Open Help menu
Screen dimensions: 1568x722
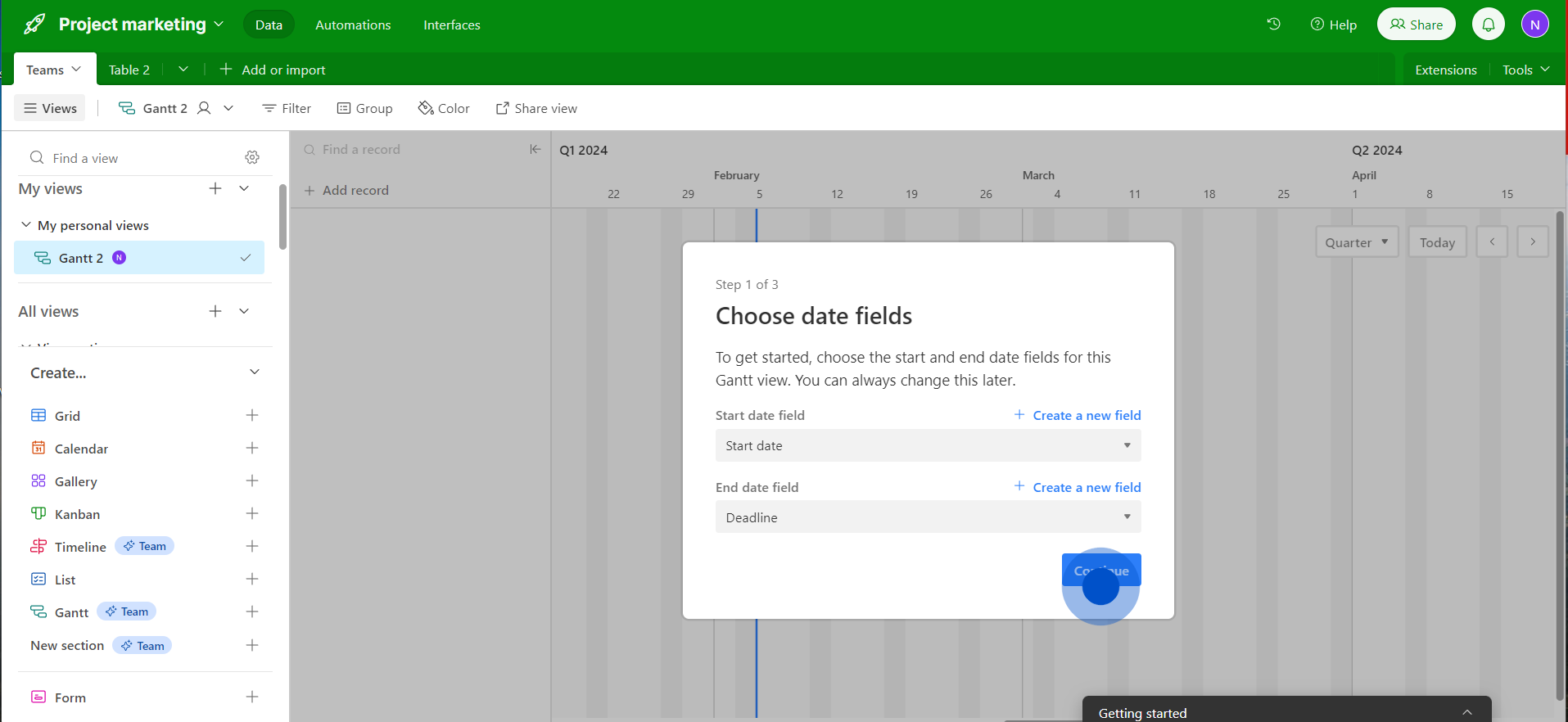click(1334, 25)
